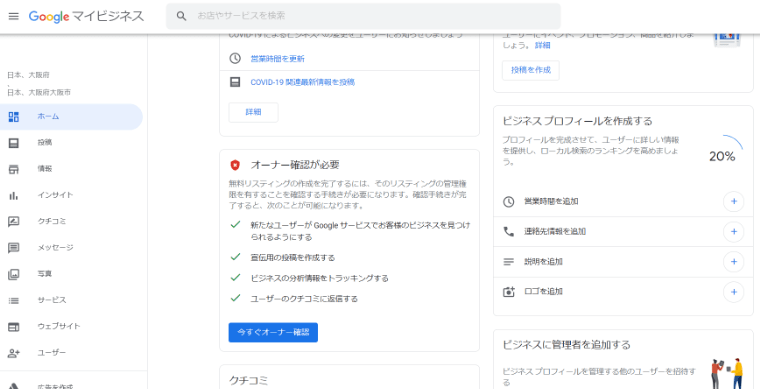Image resolution: width=760 pixels, height=389 pixels.
Task: Click the plus button for 連絡先情報を追加
Action: [x=733, y=232]
